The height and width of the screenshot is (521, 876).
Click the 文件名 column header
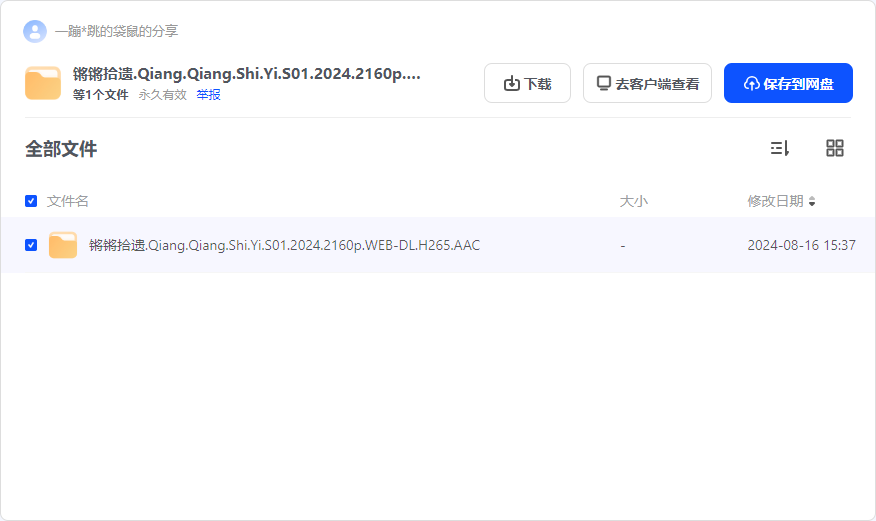click(x=68, y=201)
